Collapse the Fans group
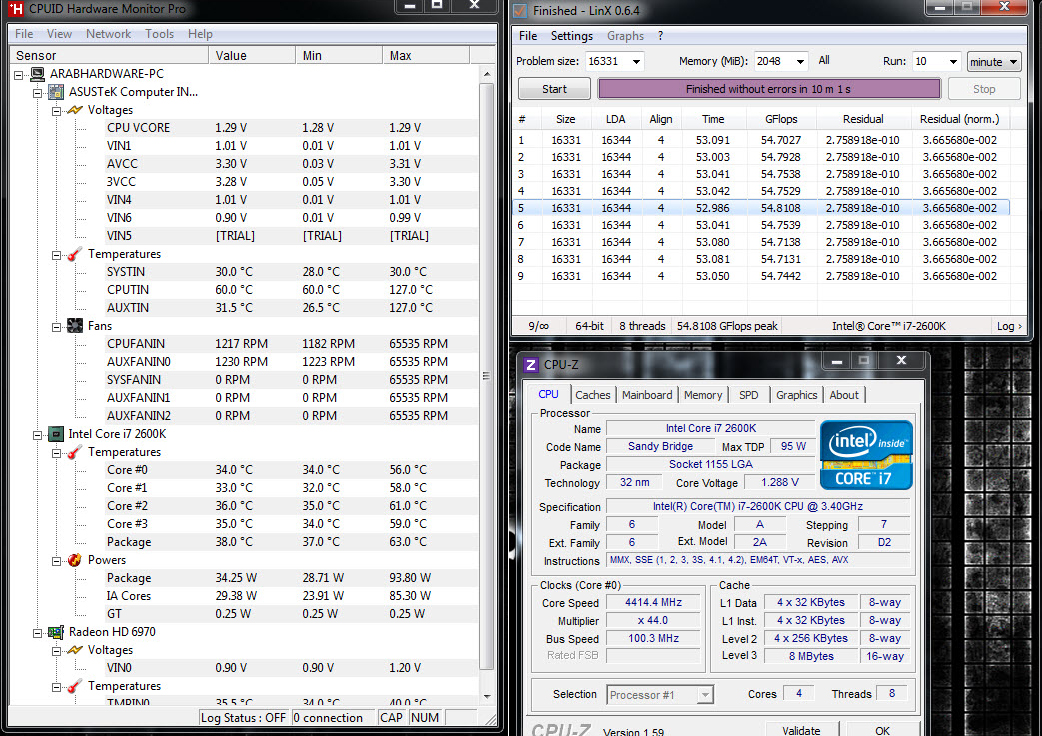 point(56,326)
